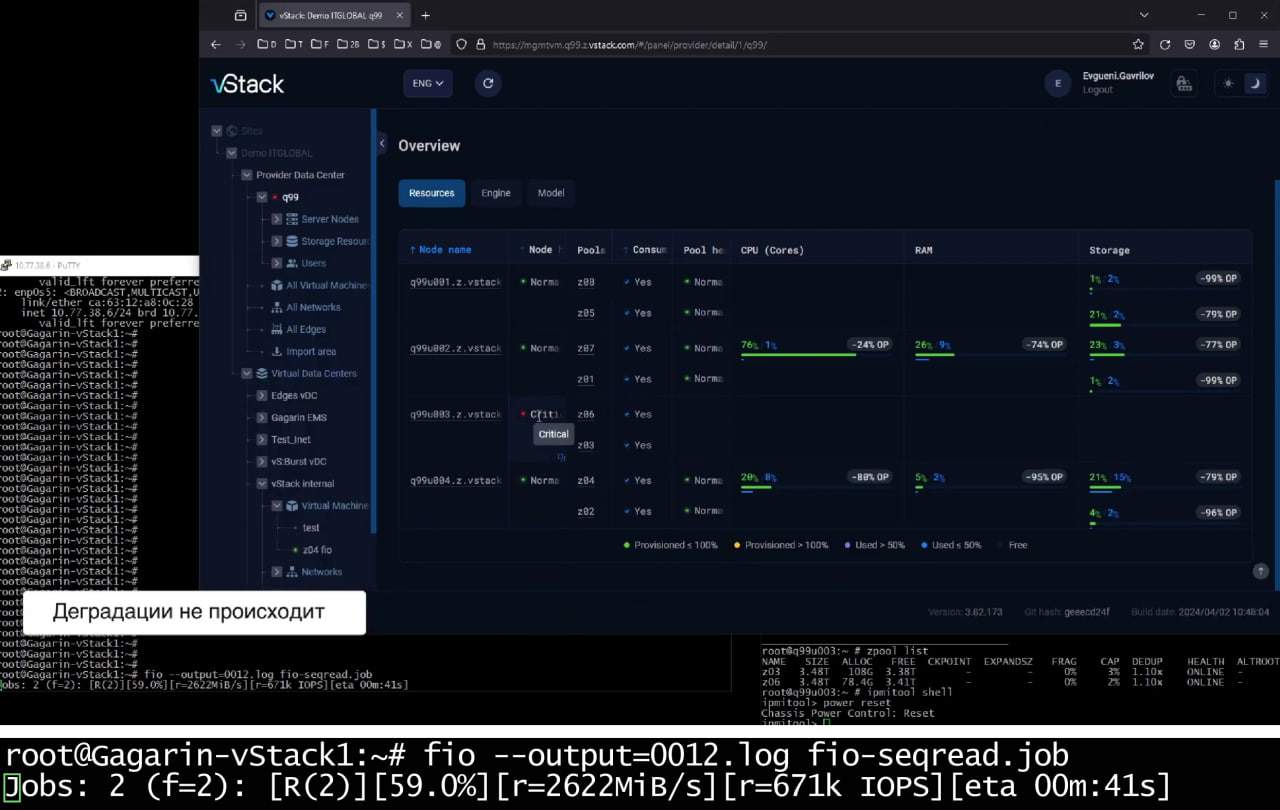Collapse the sidebar with the chevron handle
The width and height of the screenshot is (1280, 810).
pos(382,144)
